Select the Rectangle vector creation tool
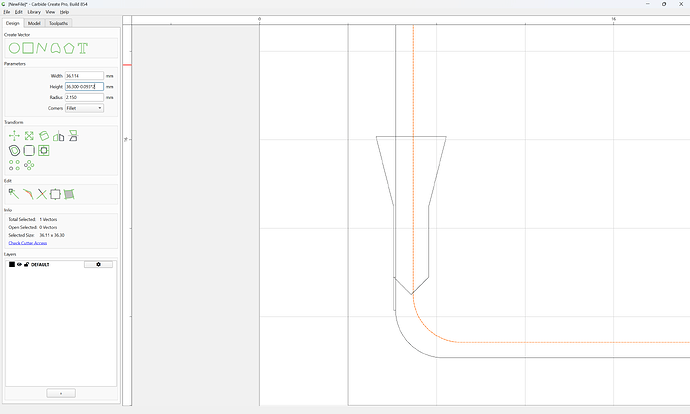Screen dimensions: 690x414 pos(28,48)
